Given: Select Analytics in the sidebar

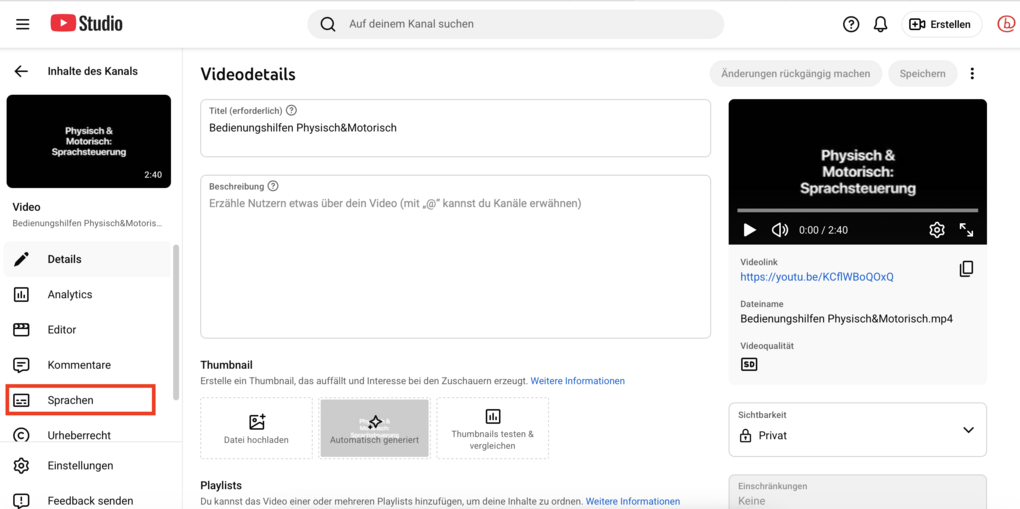Looking at the screenshot, I should click(x=70, y=294).
